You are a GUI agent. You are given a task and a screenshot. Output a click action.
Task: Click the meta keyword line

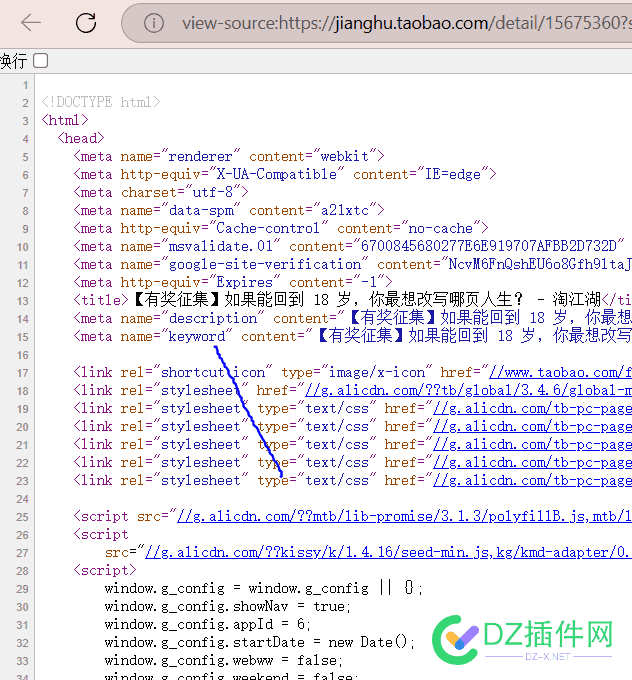(x=352, y=336)
